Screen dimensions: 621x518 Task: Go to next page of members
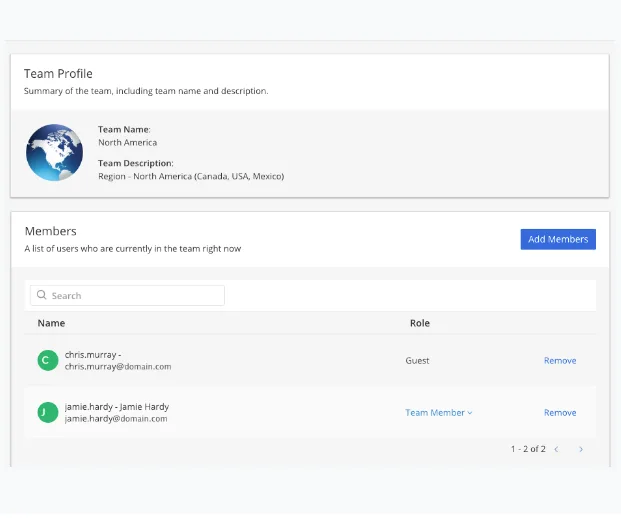581,449
